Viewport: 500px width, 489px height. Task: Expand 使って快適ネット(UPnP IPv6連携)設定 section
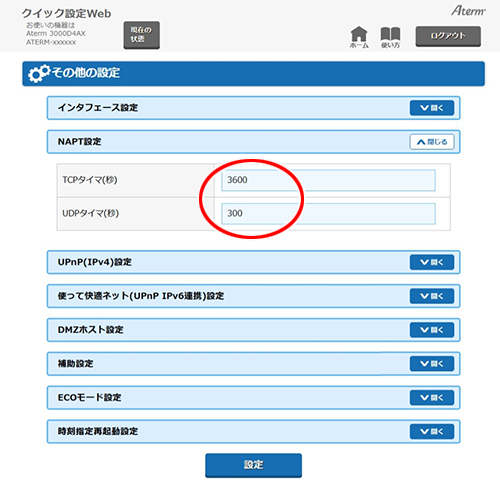432,296
